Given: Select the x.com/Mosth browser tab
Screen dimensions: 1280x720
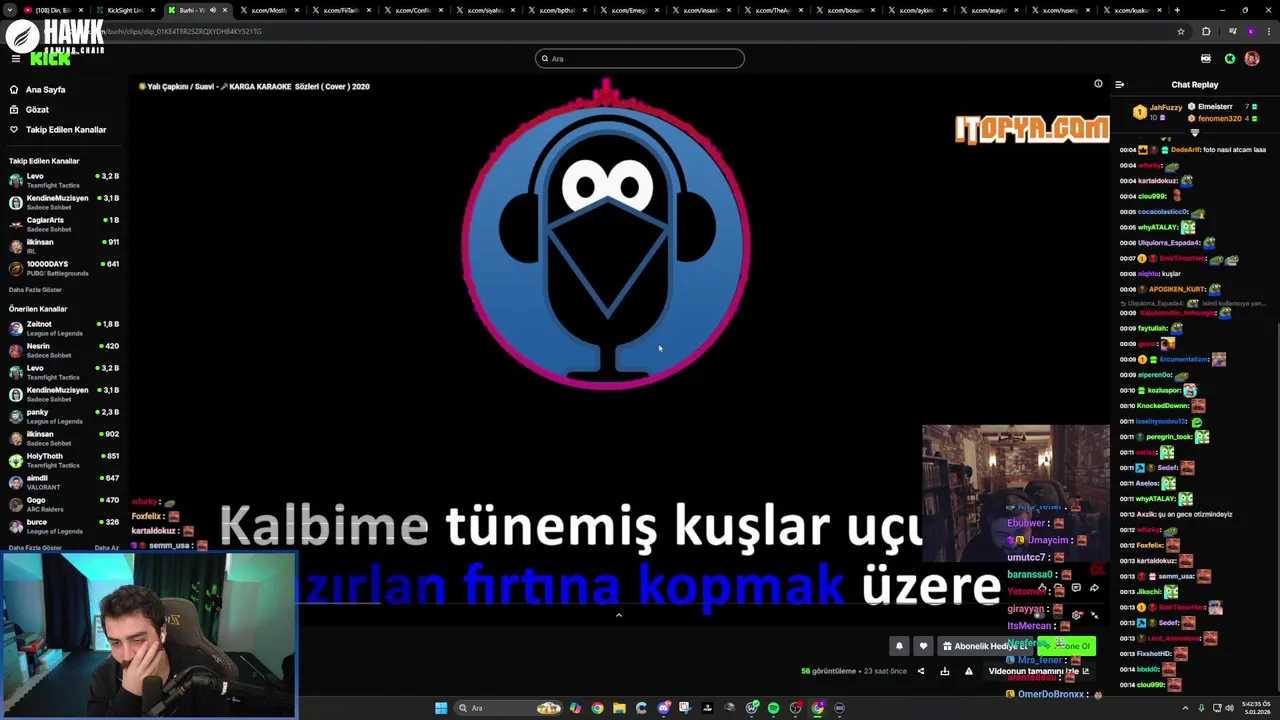Looking at the screenshot, I should (x=268, y=10).
